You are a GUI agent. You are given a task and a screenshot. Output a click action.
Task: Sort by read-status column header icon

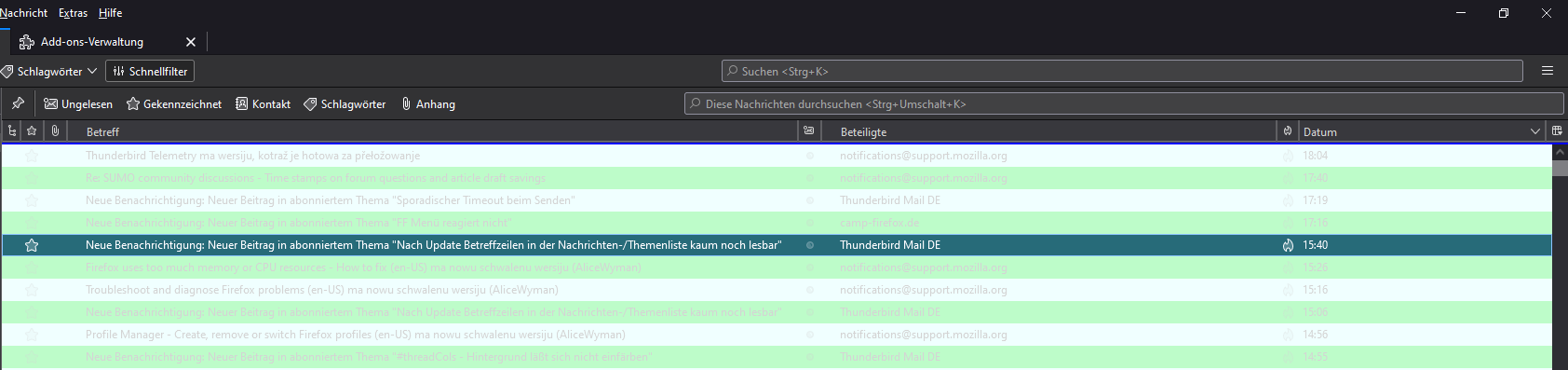[809, 131]
